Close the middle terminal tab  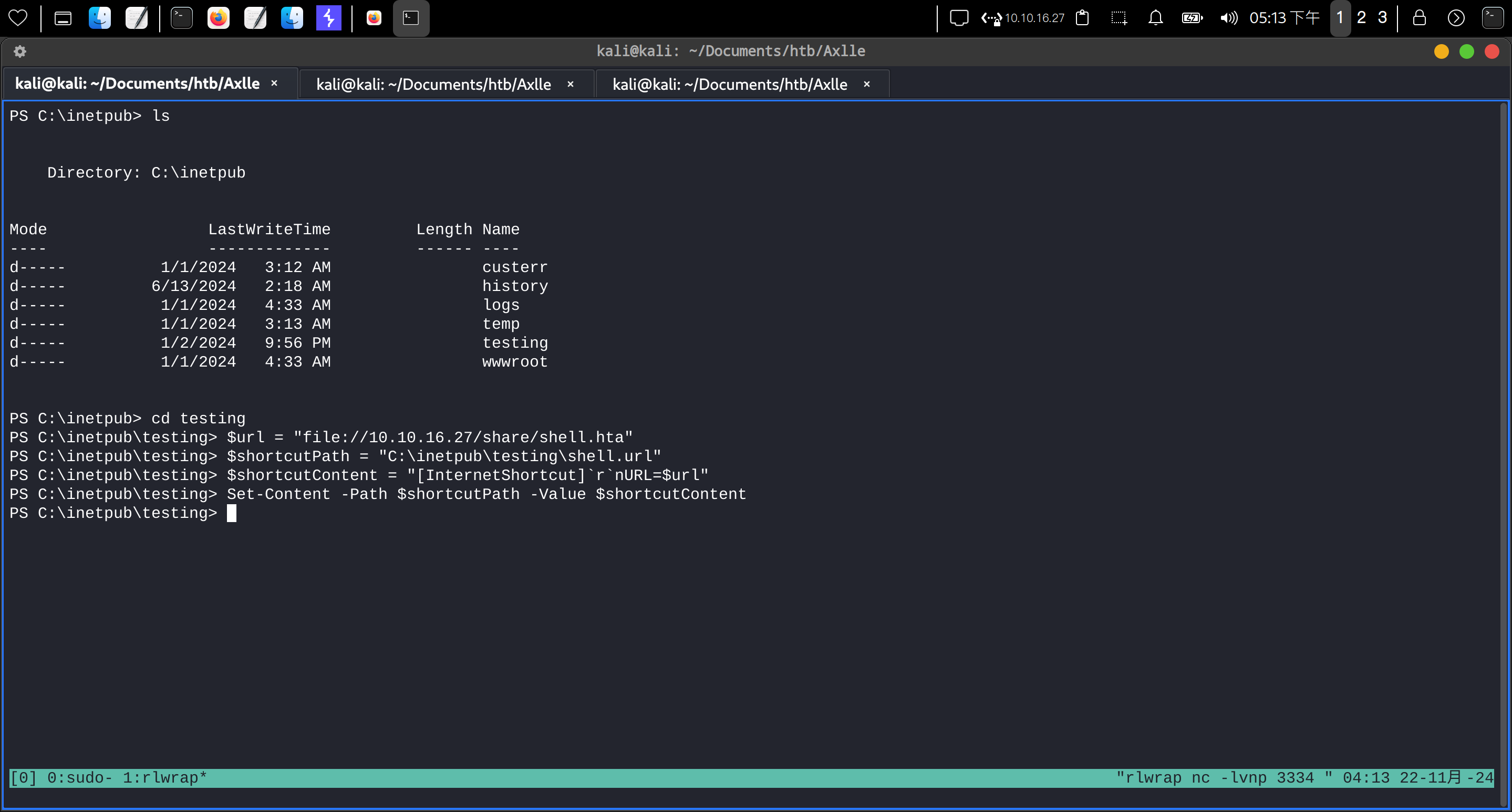coord(570,85)
